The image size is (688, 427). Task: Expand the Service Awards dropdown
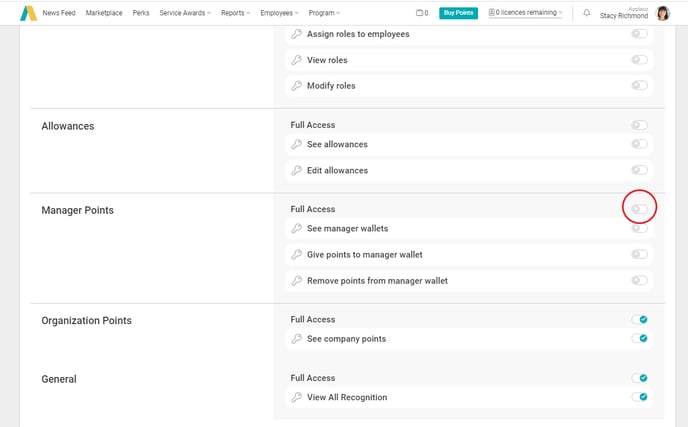click(185, 13)
